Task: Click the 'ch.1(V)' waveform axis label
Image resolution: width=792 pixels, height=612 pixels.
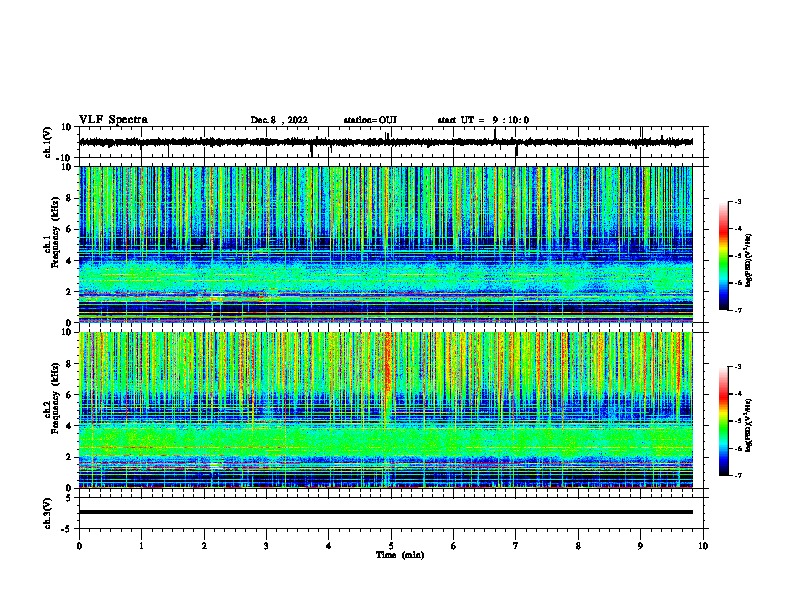Action: 48,142
